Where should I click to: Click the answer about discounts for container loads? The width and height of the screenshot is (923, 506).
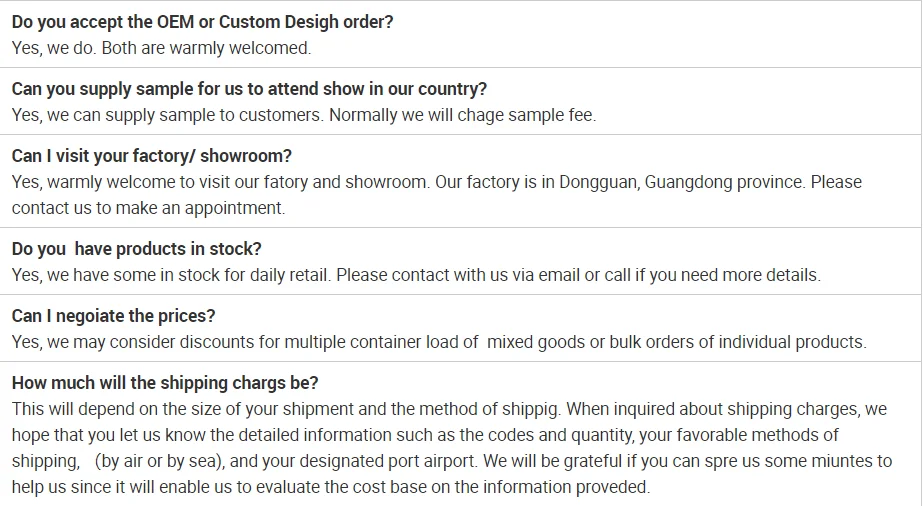(300, 342)
